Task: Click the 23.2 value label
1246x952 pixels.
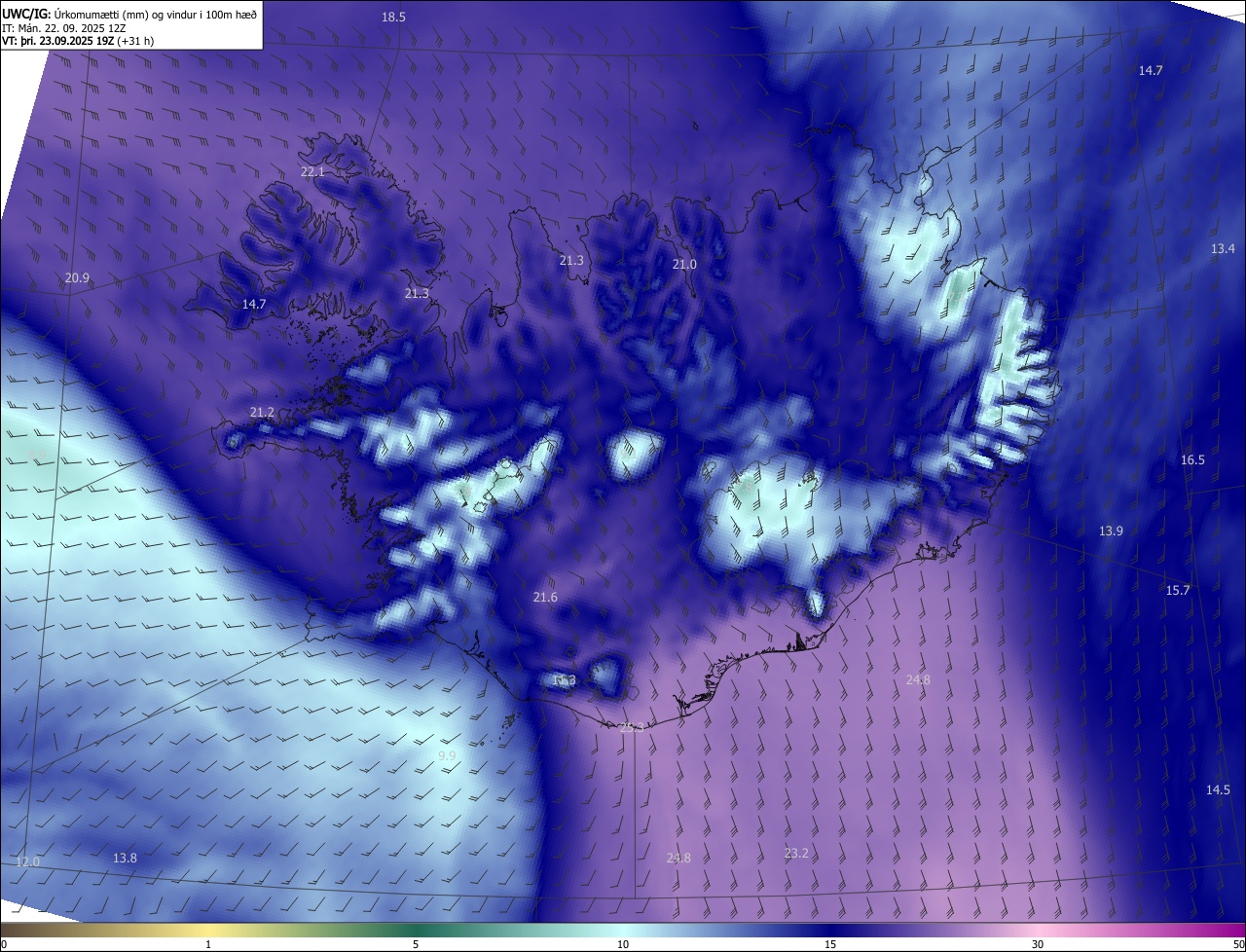Action: (796, 854)
